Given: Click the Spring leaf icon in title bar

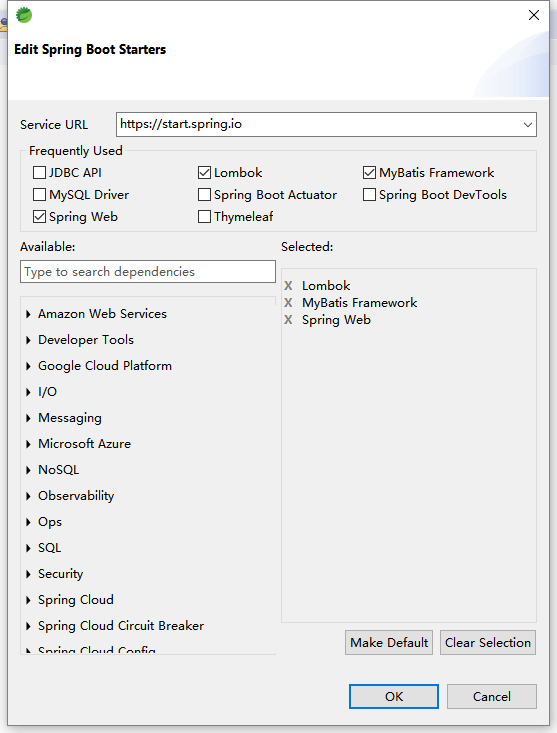Looking at the screenshot, I should pyautogui.click(x=24, y=15).
